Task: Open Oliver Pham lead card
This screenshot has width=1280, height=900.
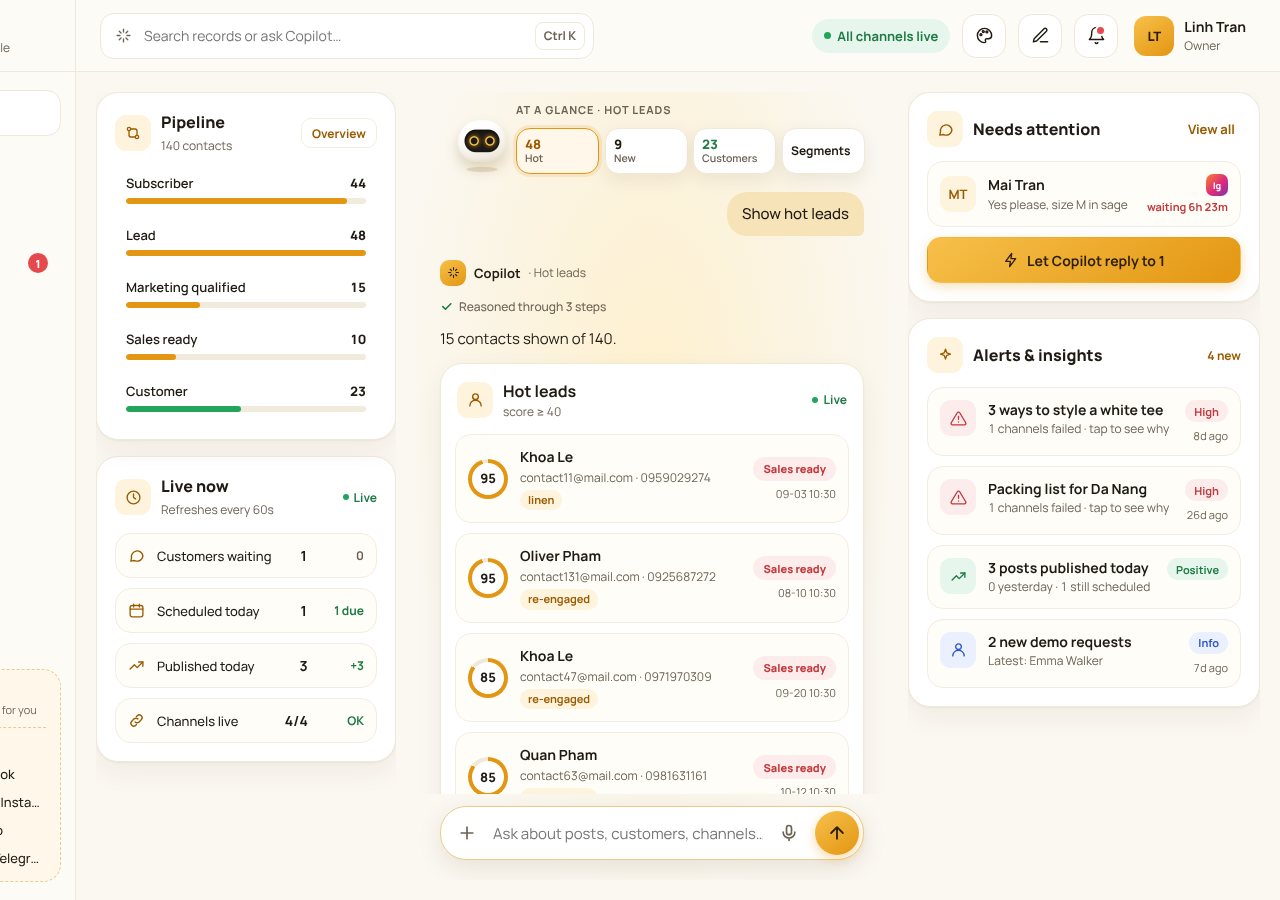Action: [x=652, y=579]
